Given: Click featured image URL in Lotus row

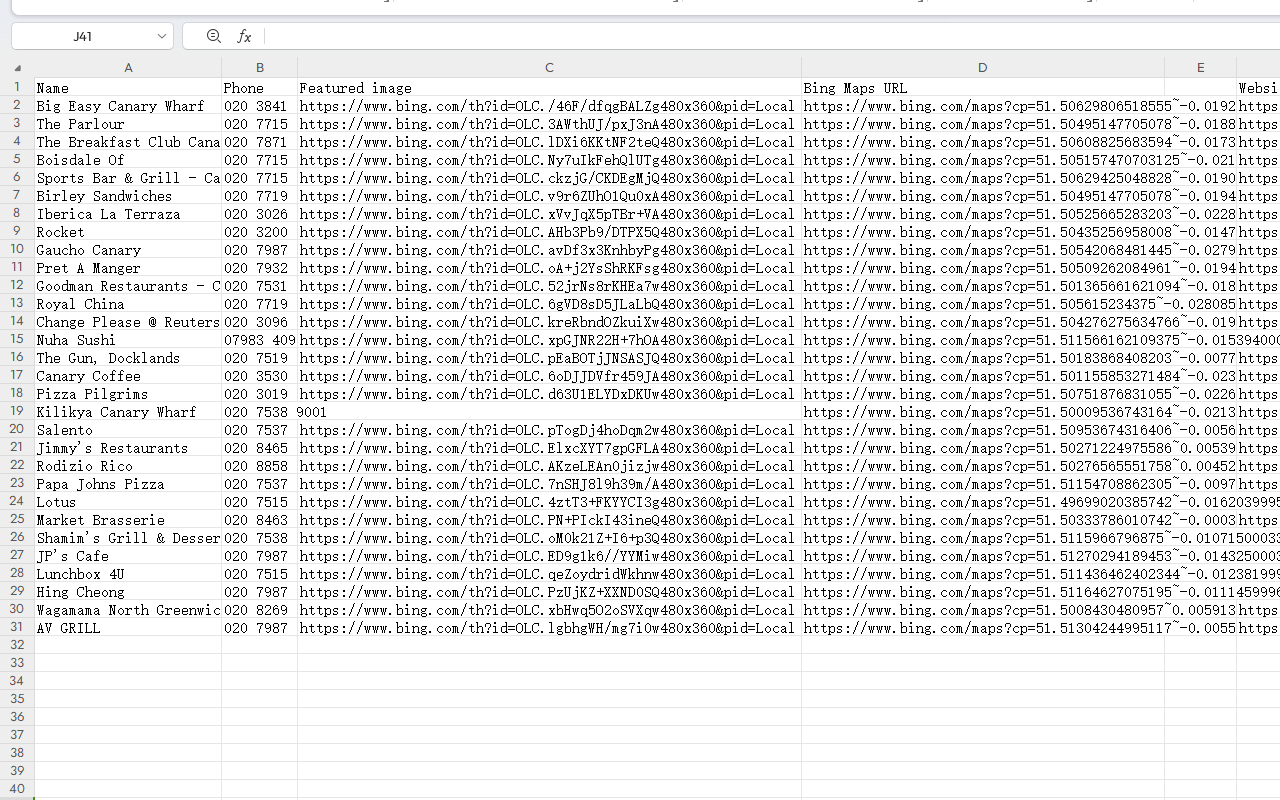Looking at the screenshot, I should [549, 502].
